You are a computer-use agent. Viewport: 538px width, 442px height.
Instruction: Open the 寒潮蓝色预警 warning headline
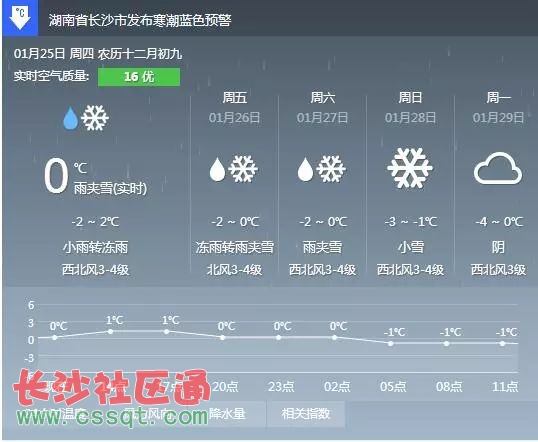tap(140, 20)
